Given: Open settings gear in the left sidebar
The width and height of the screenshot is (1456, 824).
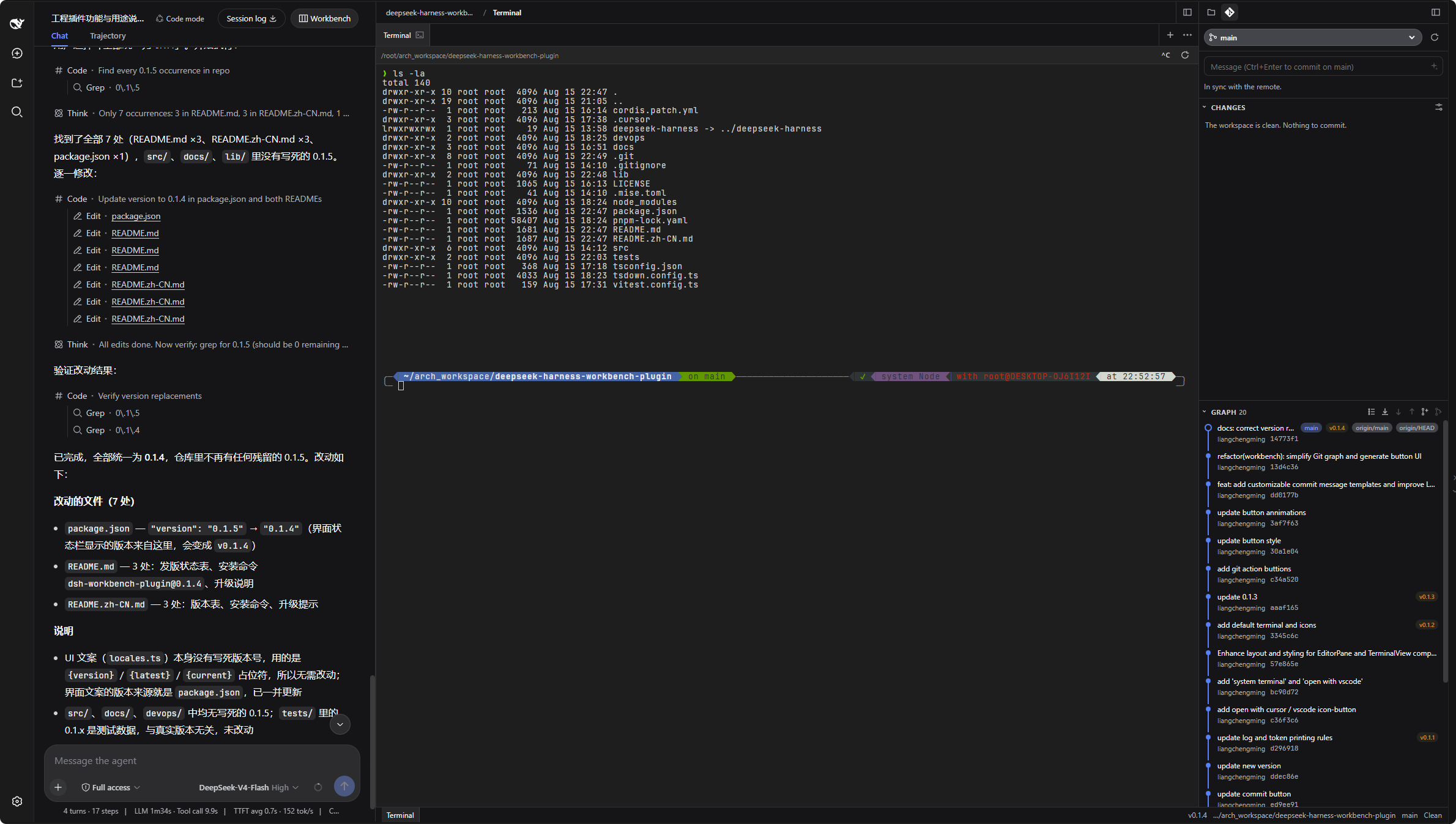Looking at the screenshot, I should click(17, 801).
